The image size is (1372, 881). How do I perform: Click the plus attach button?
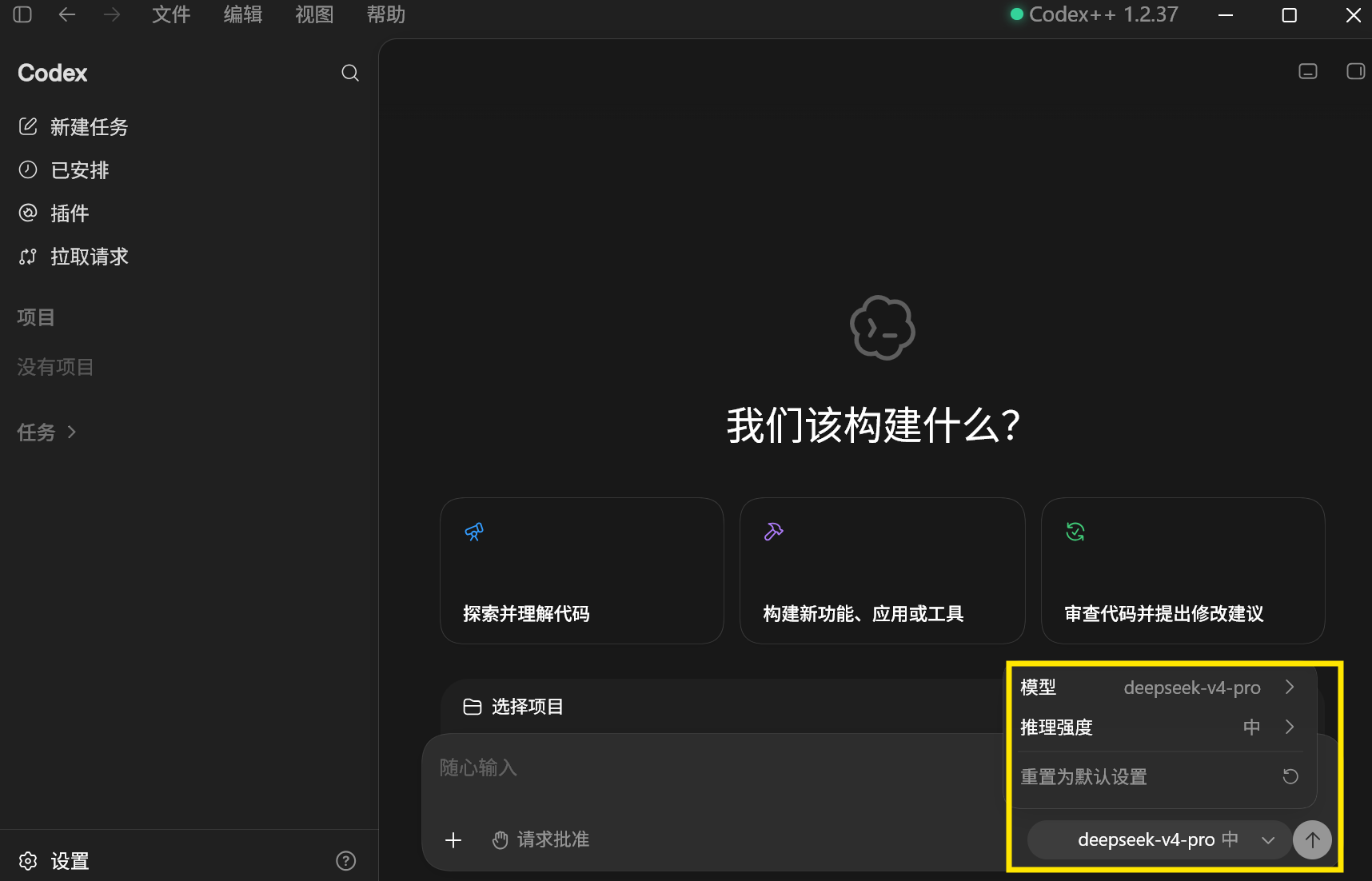click(453, 840)
